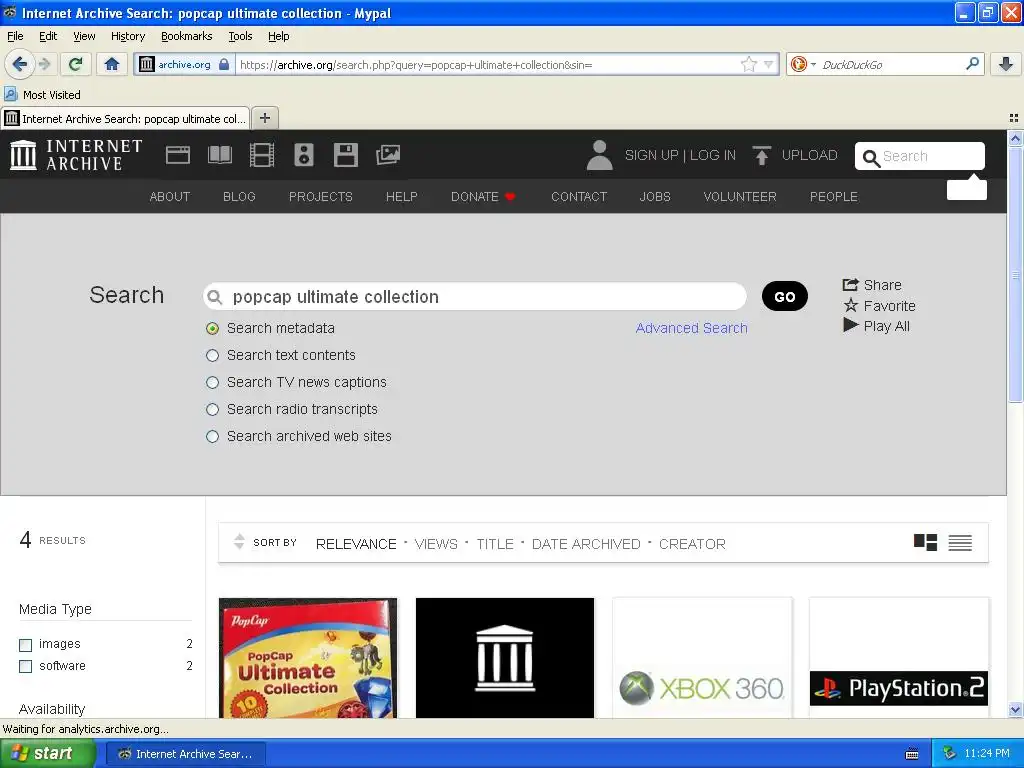Open the Texts book icon

219,155
